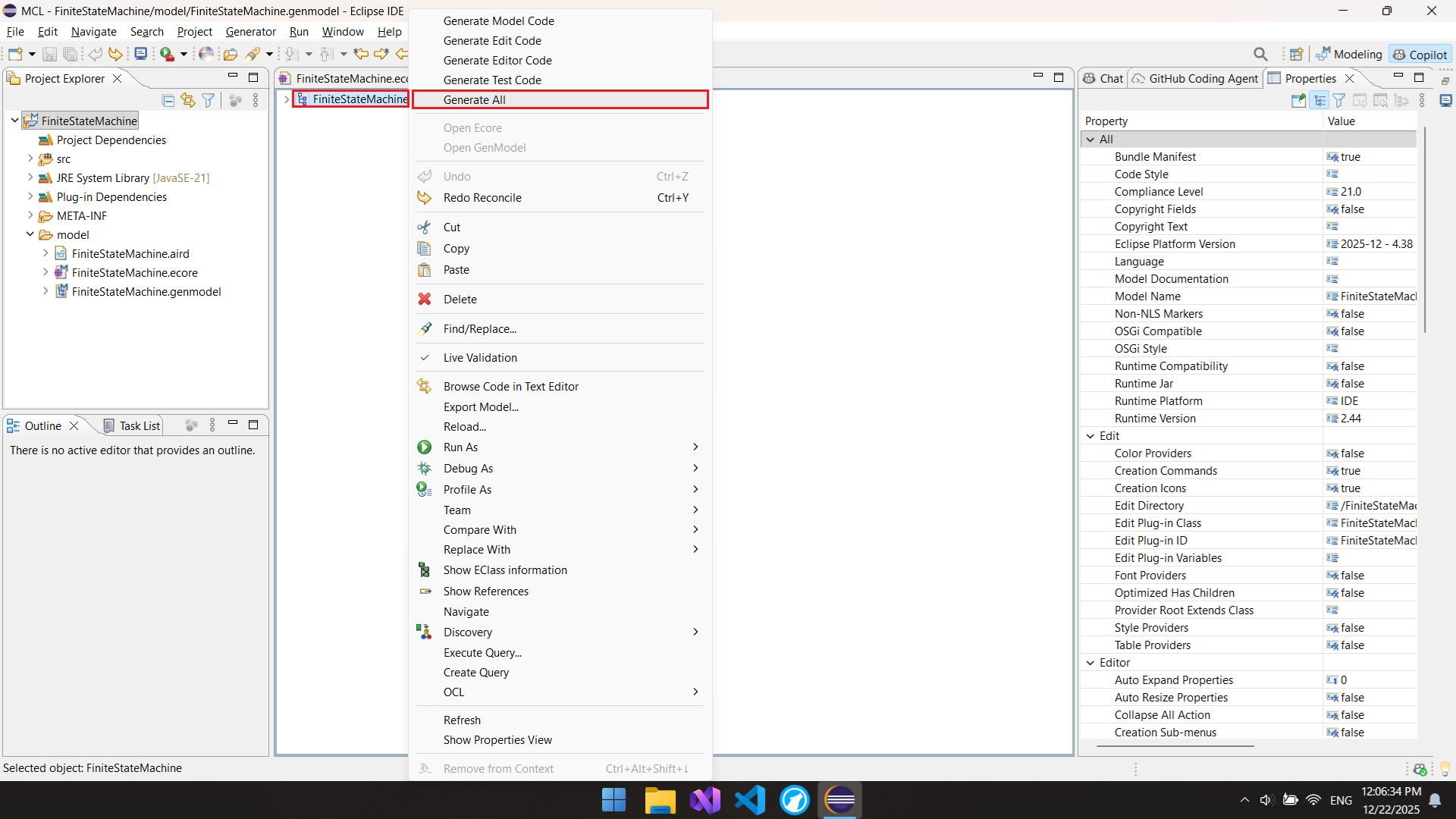Click the Run launch icon in toolbar
1456x819 pixels.
click(167, 54)
